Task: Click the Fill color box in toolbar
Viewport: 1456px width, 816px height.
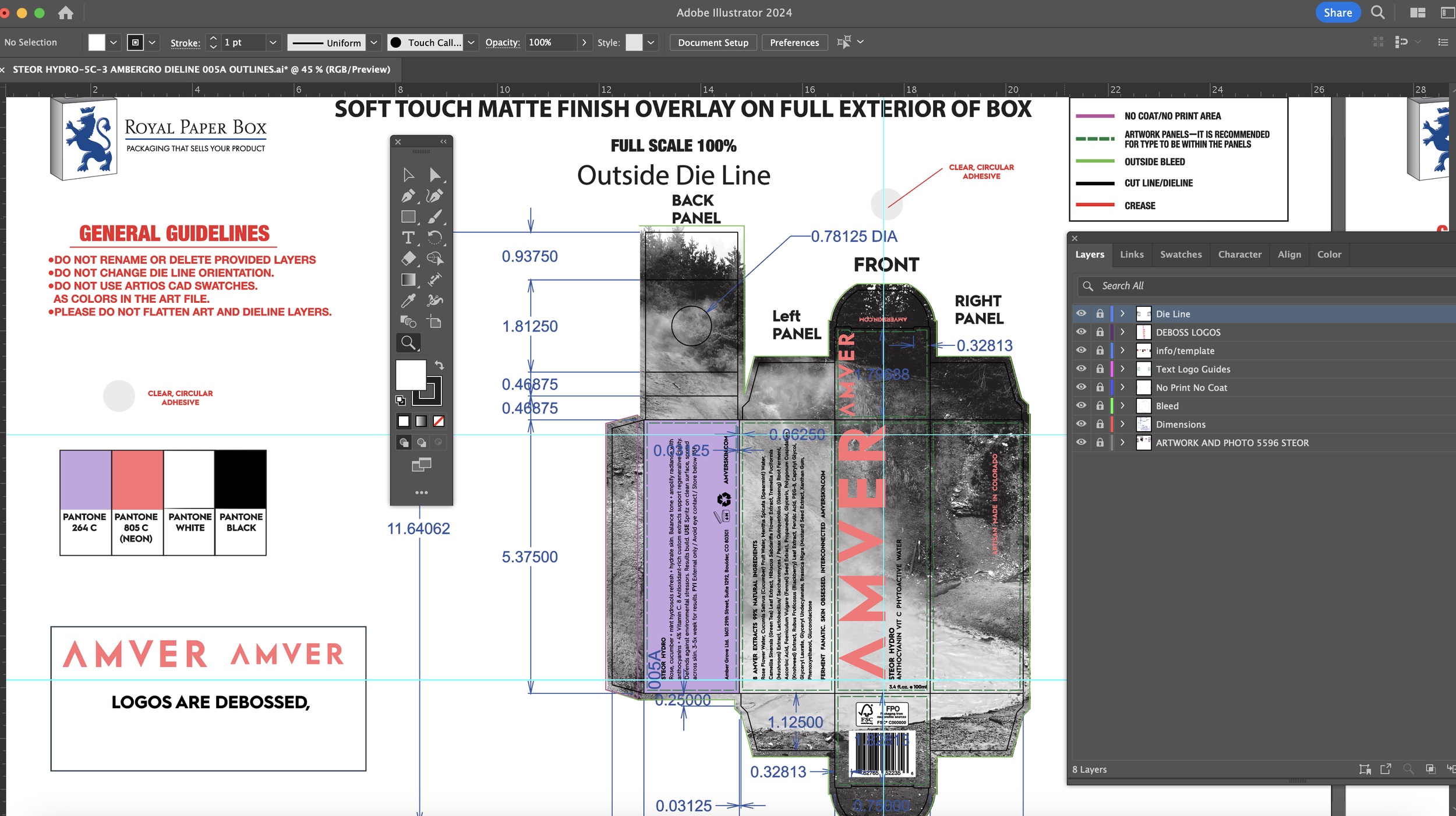Action: pos(411,375)
